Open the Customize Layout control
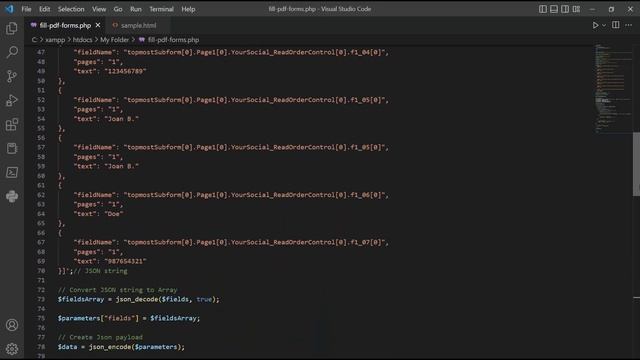 (576, 9)
